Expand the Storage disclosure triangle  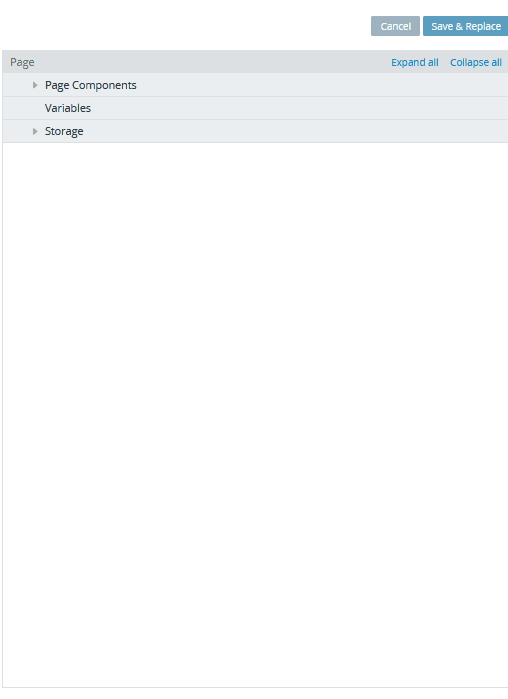pyautogui.click(x=35, y=132)
